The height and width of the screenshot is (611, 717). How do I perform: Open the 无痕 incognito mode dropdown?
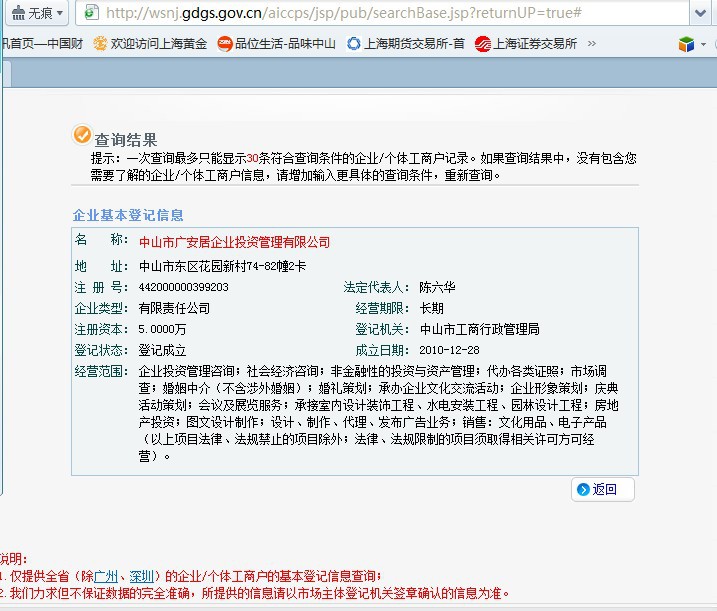pos(37,13)
